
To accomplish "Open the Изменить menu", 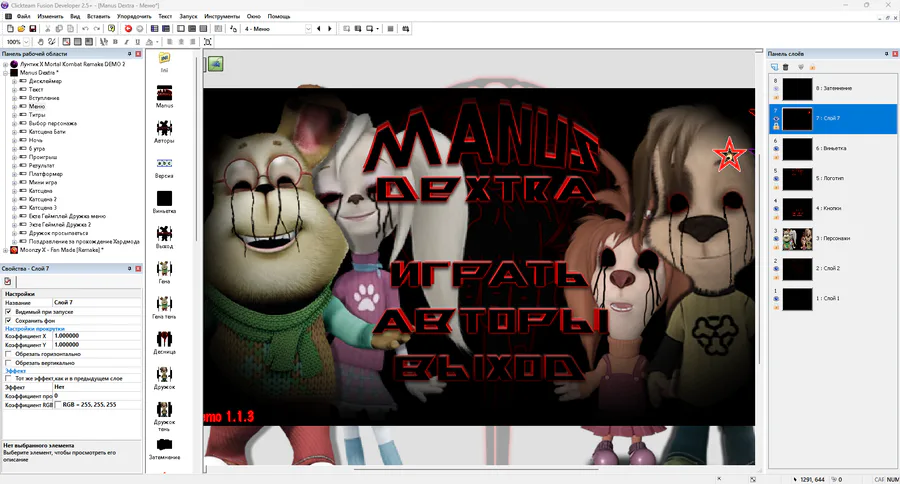I will [x=50, y=16].
